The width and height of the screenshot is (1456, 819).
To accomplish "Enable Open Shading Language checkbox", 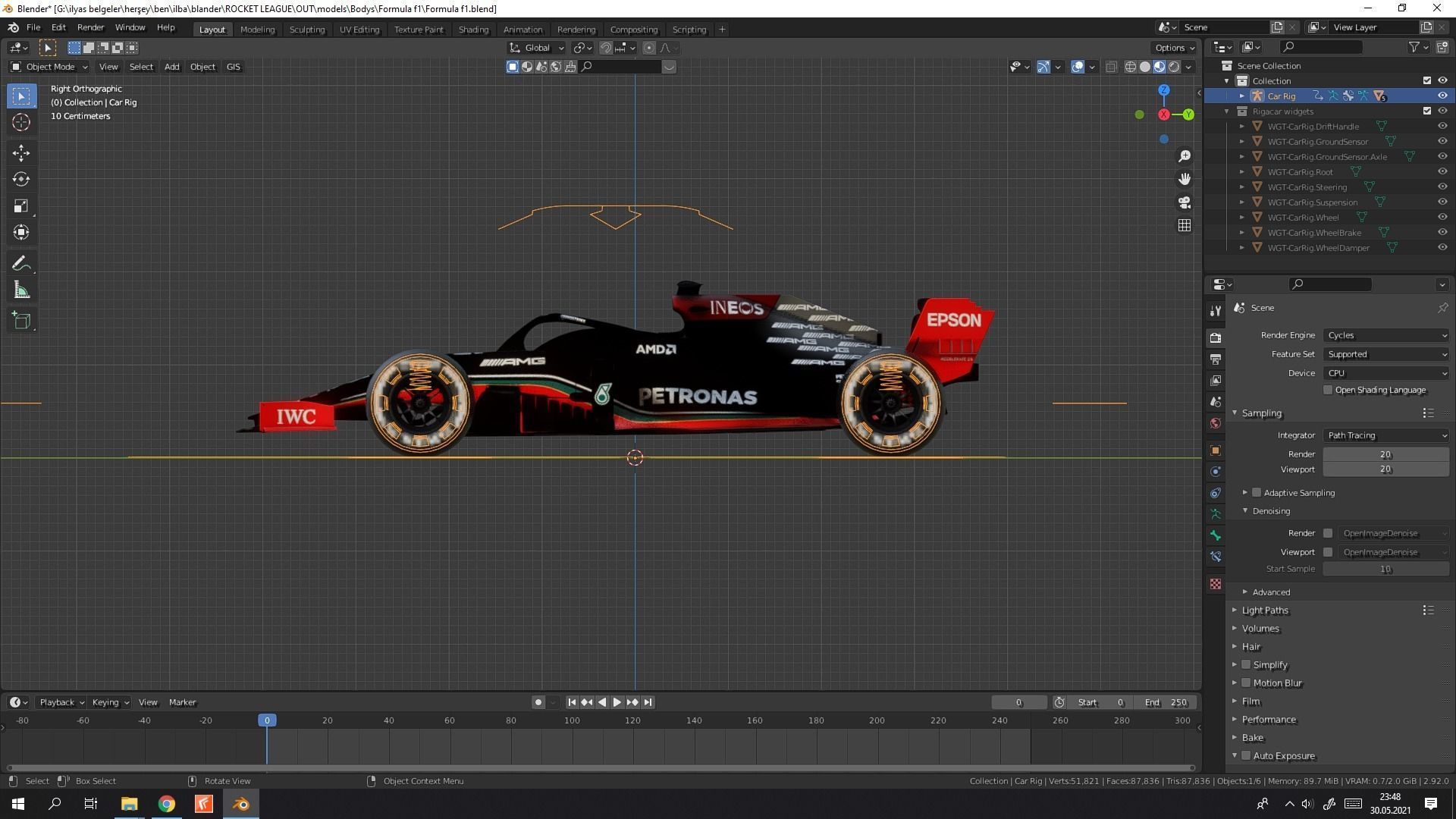I will tap(1328, 390).
